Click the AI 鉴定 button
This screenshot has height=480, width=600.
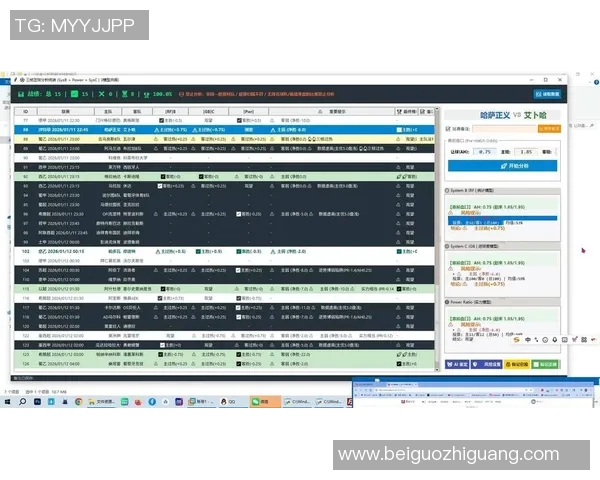pyautogui.click(x=457, y=365)
